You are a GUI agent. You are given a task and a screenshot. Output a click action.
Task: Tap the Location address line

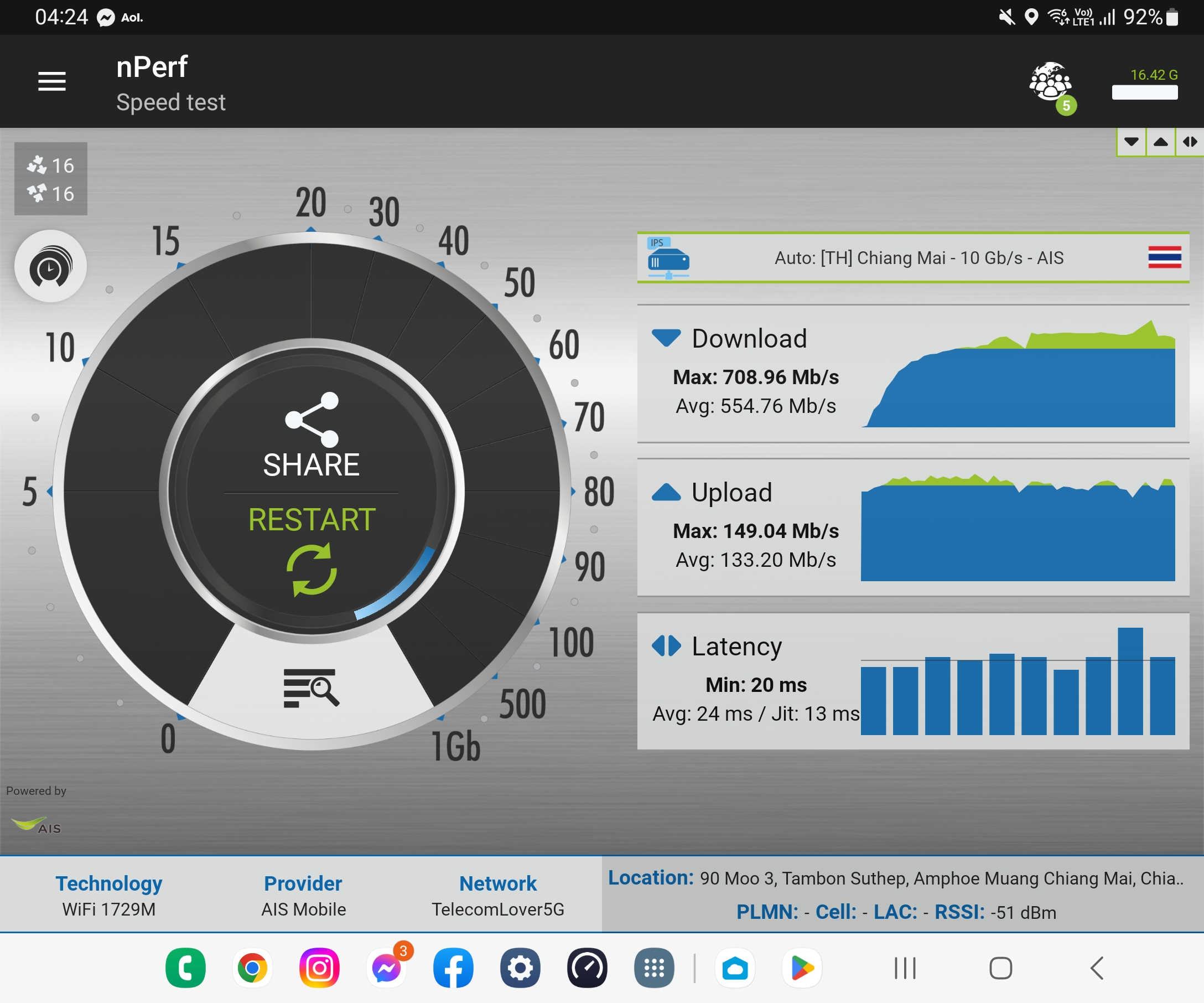(x=896, y=878)
